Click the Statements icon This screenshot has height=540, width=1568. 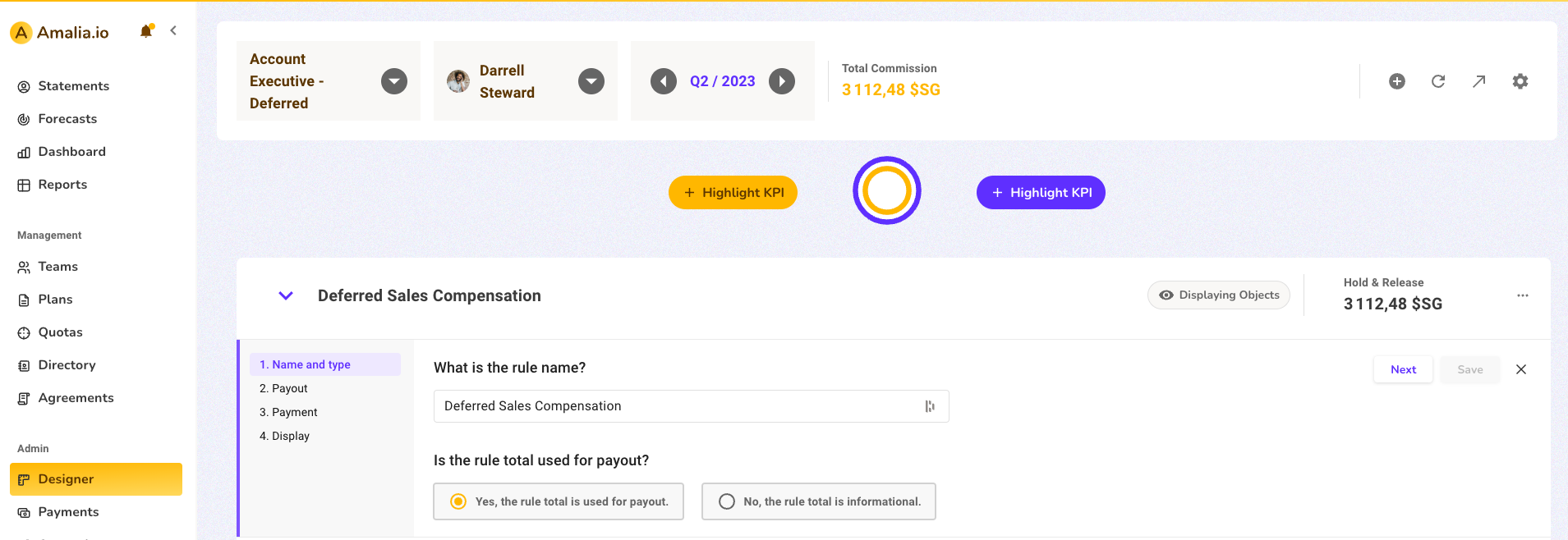click(24, 87)
